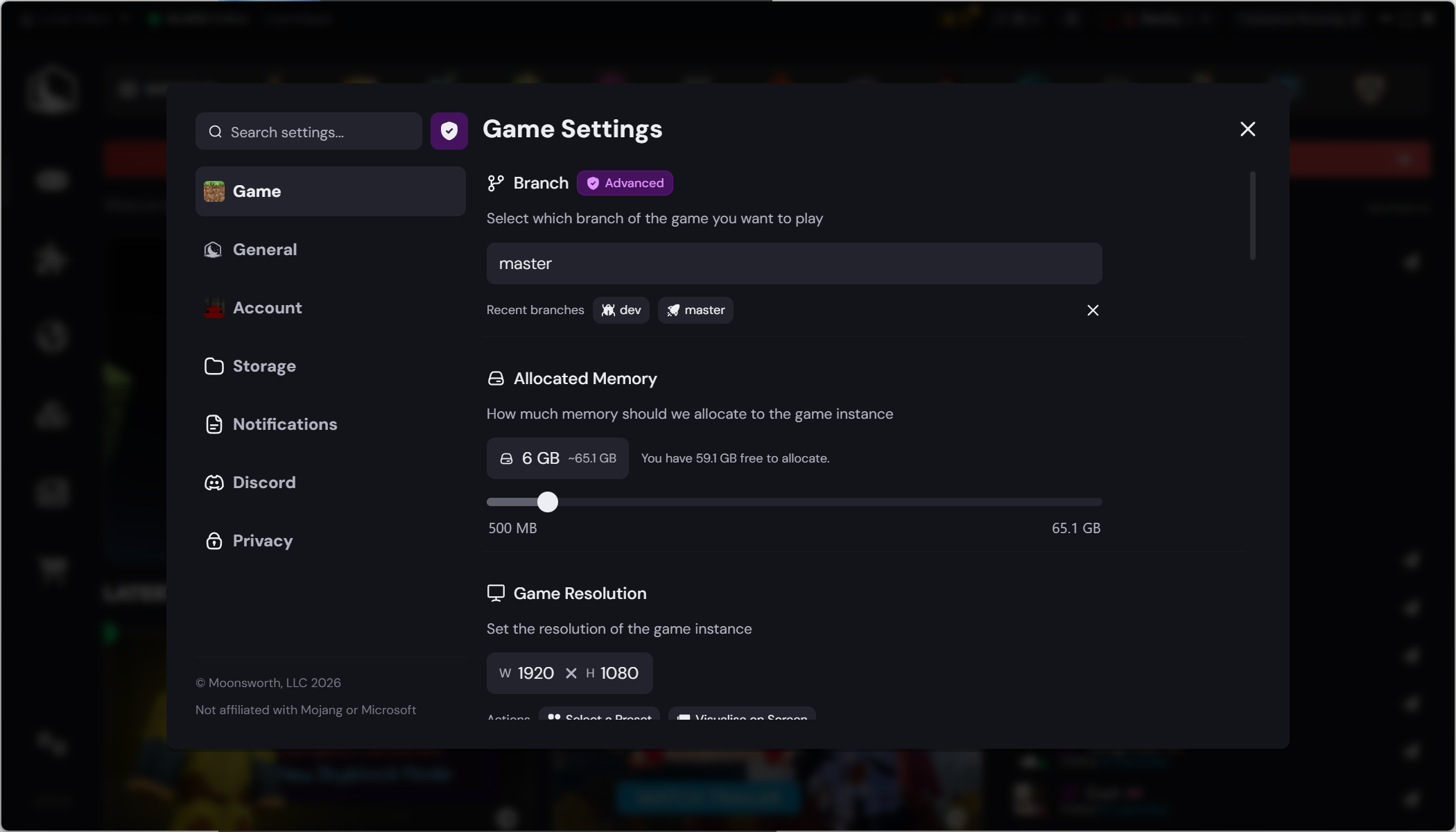Image resolution: width=1456 pixels, height=832 pixels.
Task: Click the Advanced badge next to Branch
Action: (x=625, y=183)
